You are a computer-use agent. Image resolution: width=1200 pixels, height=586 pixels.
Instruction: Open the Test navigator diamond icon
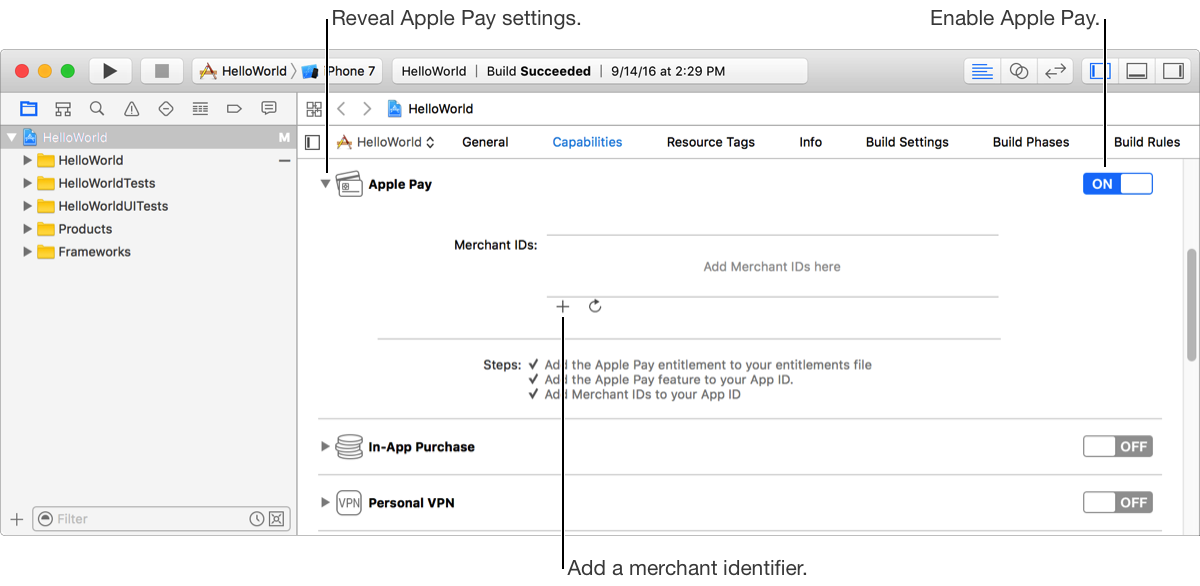pyautogui.click(x=166, y=108)
